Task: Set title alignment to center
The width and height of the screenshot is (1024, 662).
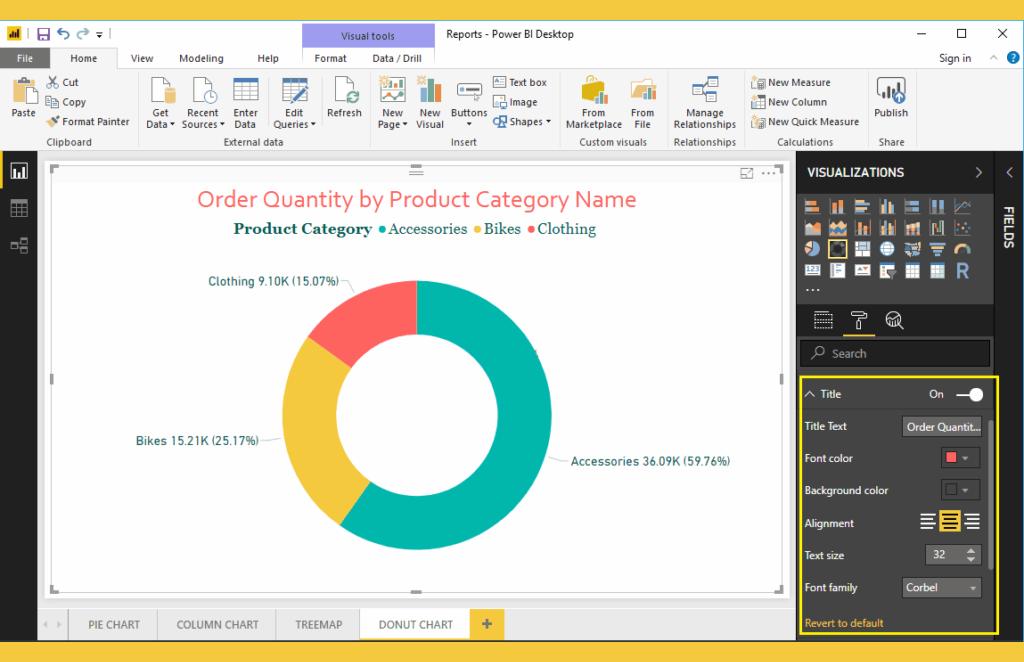Action: [x=950, y=522]
